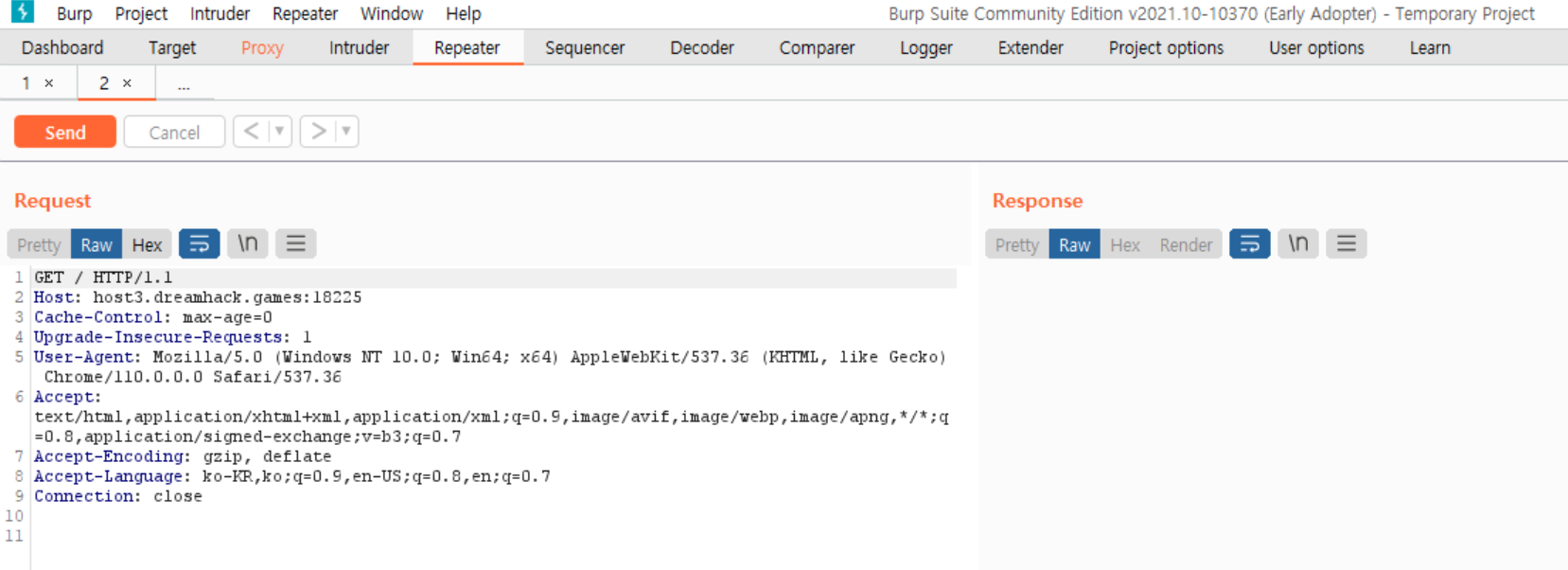Viewport: 1568px width, 570px height.
Task: Go back to previous request in history
Action: click(x=251, y=132)
